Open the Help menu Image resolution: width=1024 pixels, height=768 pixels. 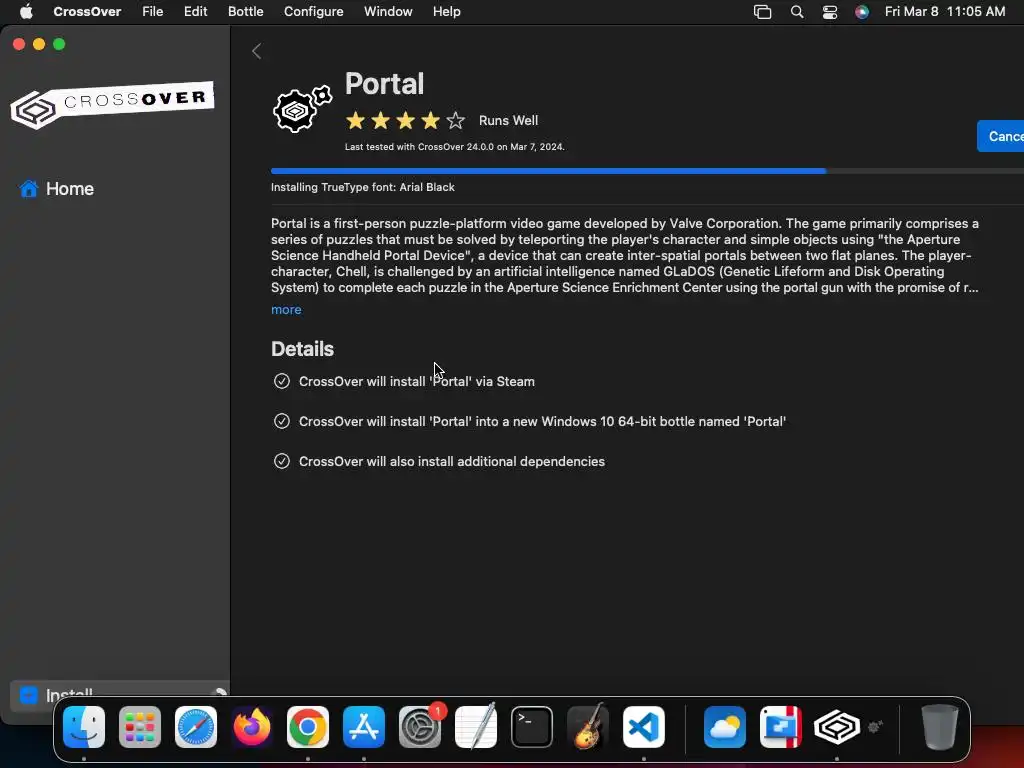pyautogui.click(x=447, y=11)
